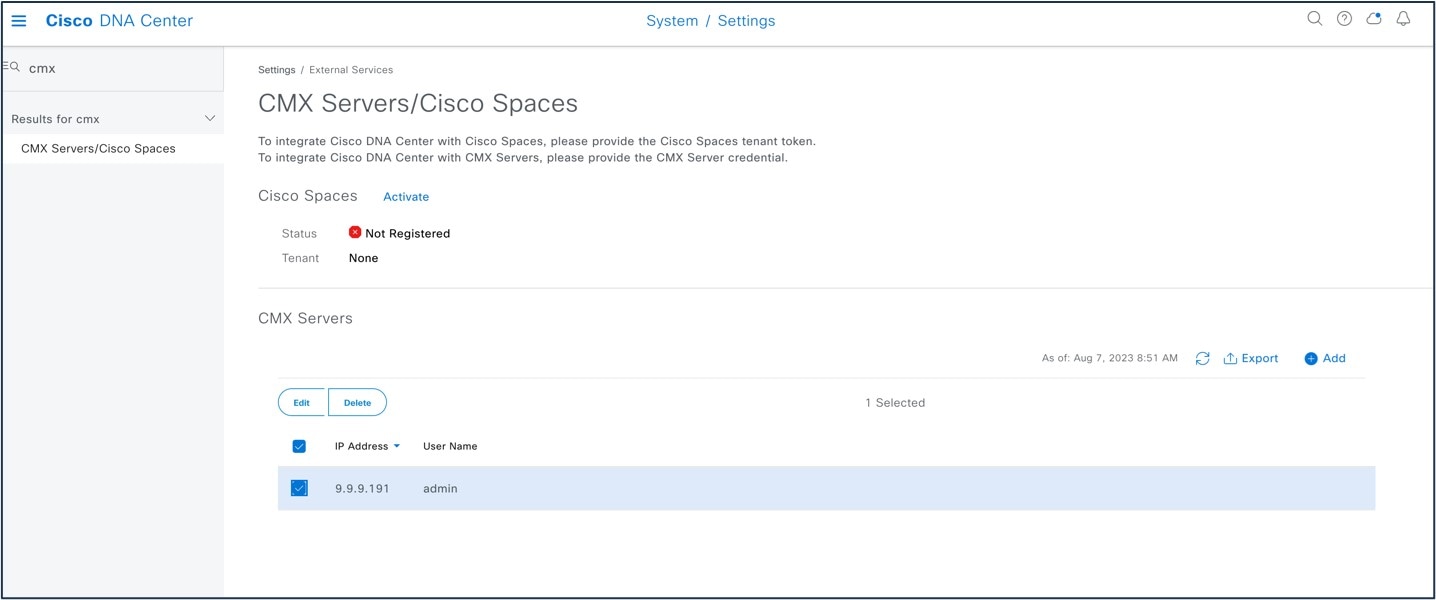The image size is (1436, 600).
Task: Click the IP address 9.9.9.191 cell
Action: [362, 488]
